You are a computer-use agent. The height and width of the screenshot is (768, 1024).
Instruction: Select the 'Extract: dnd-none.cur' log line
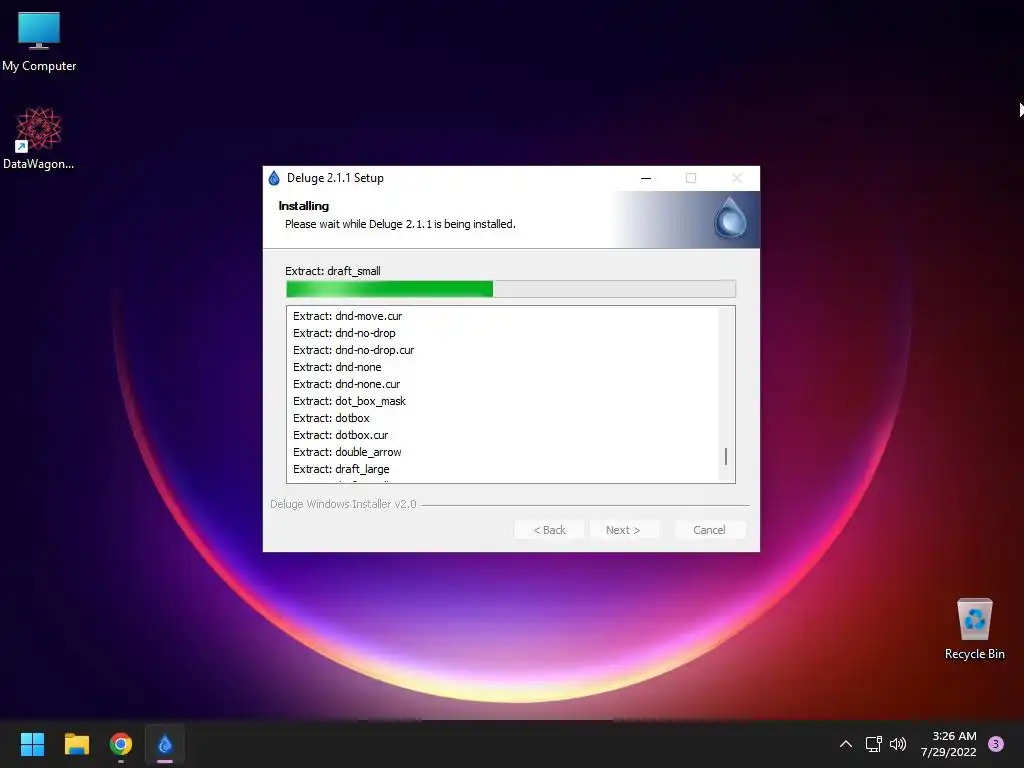346,384
